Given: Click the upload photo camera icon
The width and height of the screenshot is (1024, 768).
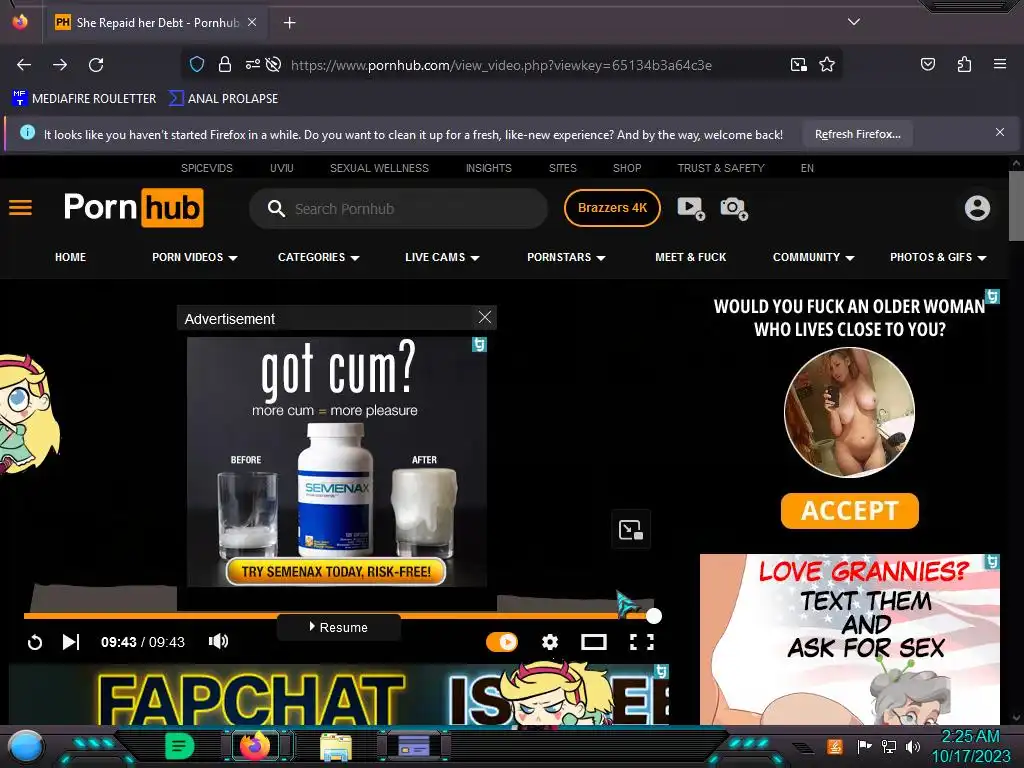Looking at the screenshot, I should point(734,208).
